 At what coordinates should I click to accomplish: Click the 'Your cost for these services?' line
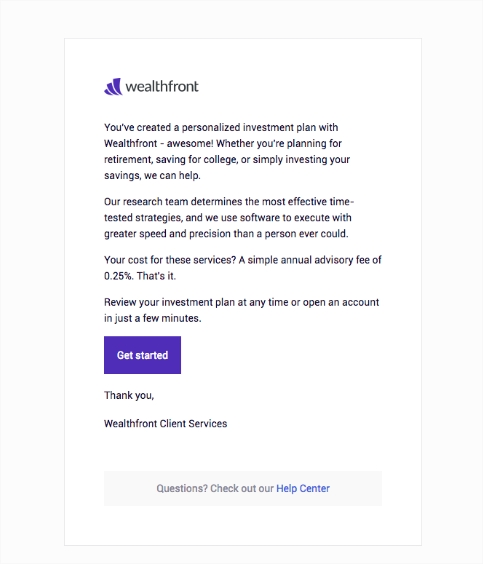pyautogui.click(x=243, y=260)
